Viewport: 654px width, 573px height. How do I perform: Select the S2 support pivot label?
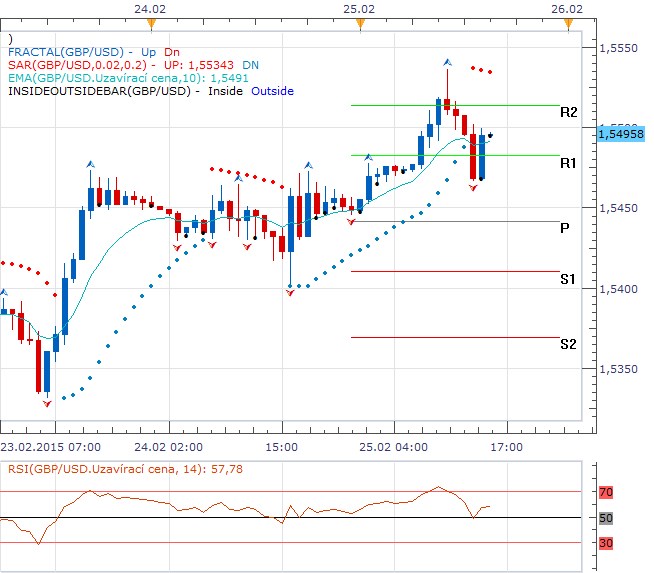pos(568,344)
